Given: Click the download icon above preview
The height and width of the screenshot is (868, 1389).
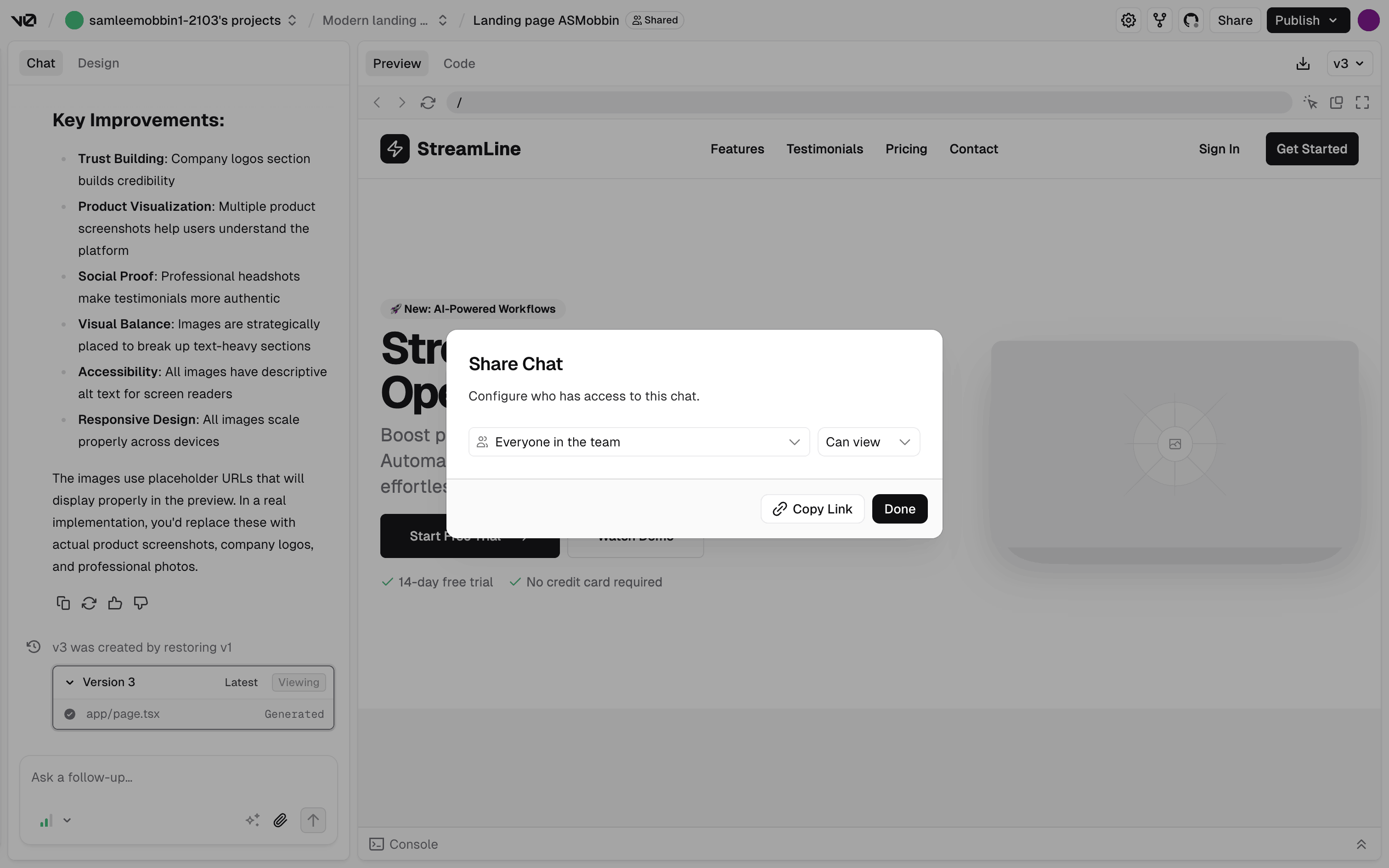Looking at the screenshot, I should click(1303, 64).
